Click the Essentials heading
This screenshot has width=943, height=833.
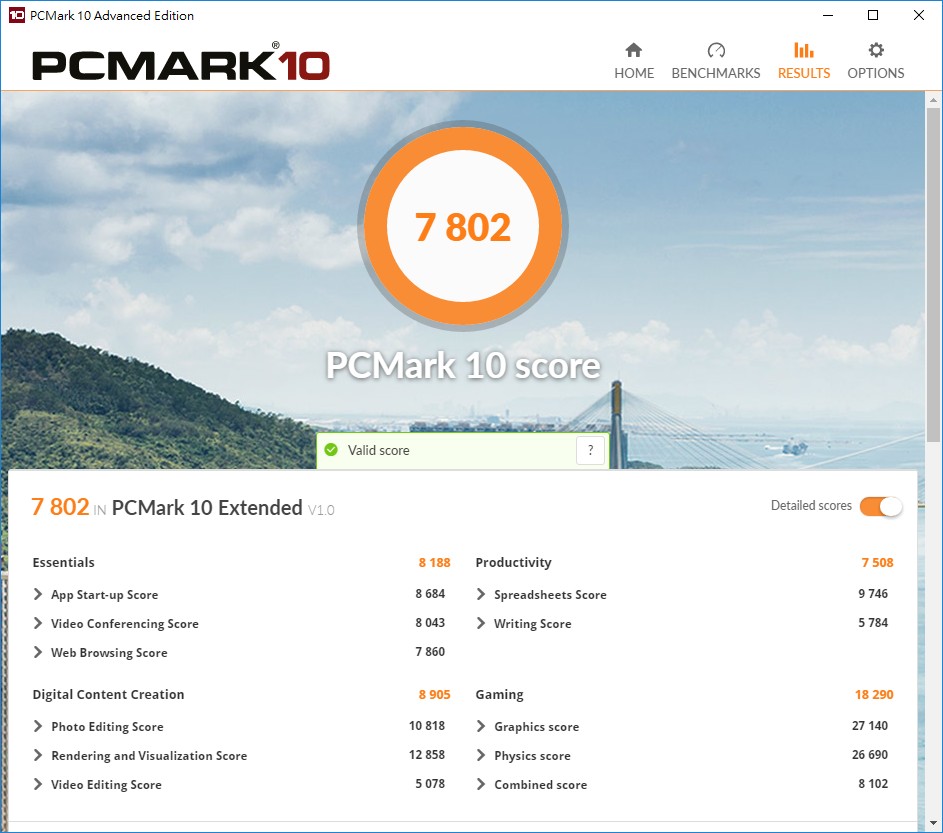tap(64, 562)
